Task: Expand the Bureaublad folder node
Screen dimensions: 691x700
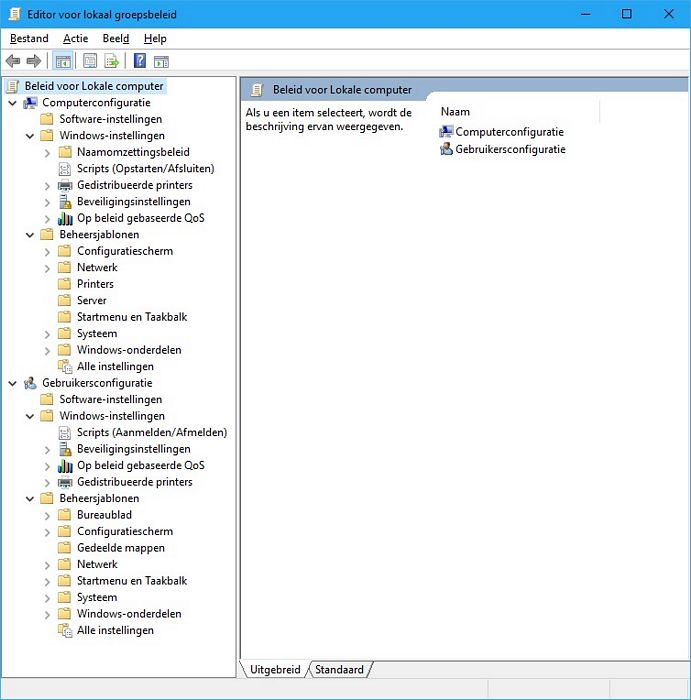Action: click(x=47, y=515)
